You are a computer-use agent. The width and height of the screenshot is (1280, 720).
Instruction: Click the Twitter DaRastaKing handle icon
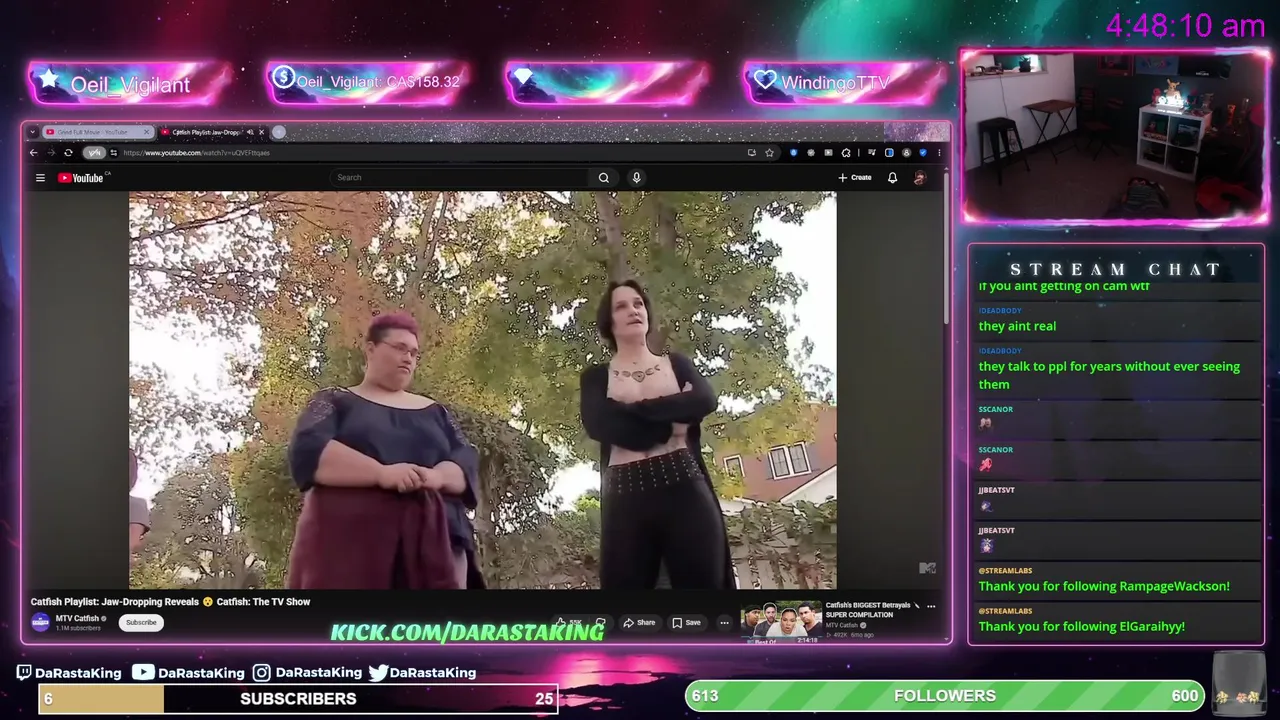pyautogui.click(x=378, y=673)
